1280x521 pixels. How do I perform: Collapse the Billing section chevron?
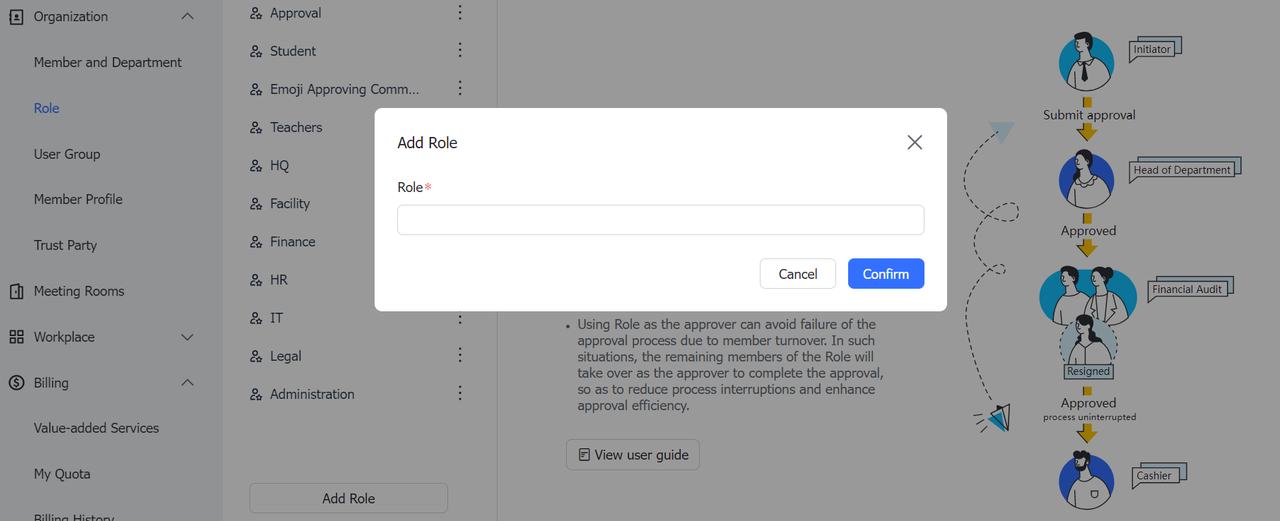pos(187,383)
